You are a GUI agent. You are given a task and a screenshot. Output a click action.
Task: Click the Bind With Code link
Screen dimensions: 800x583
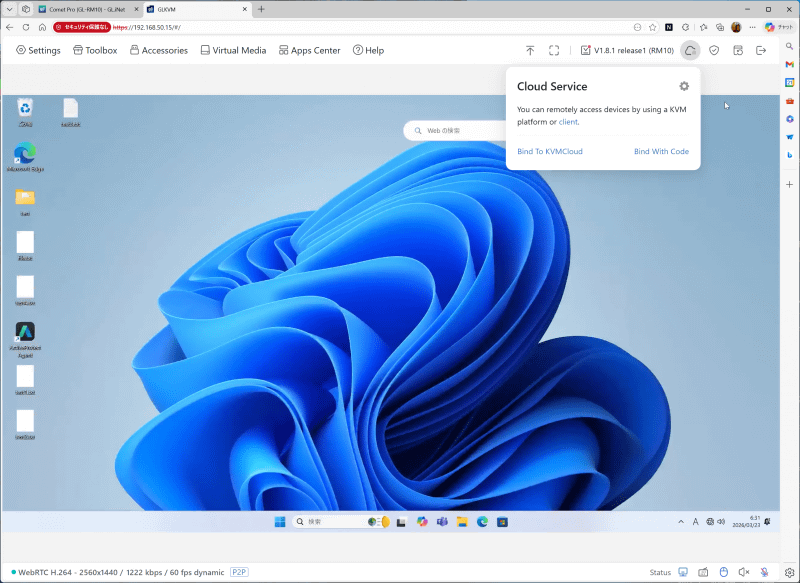[661, 151]
